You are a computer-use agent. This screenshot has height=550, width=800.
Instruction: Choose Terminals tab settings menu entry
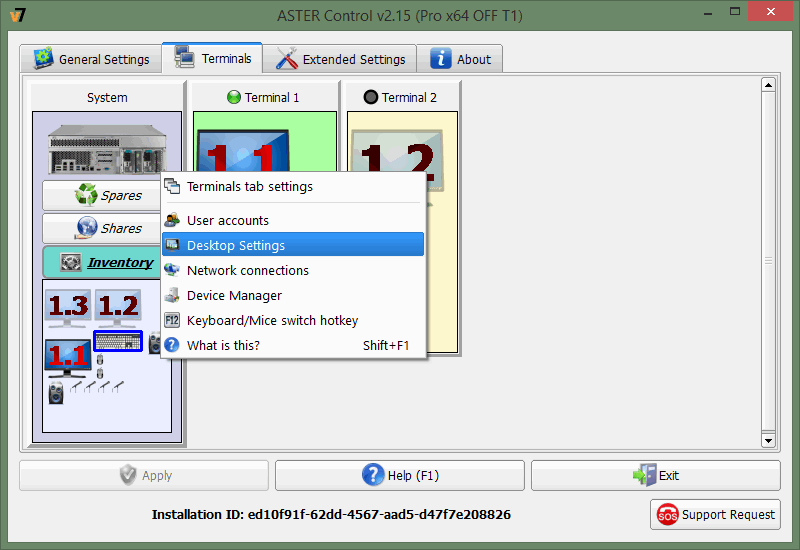pos(293,187)
